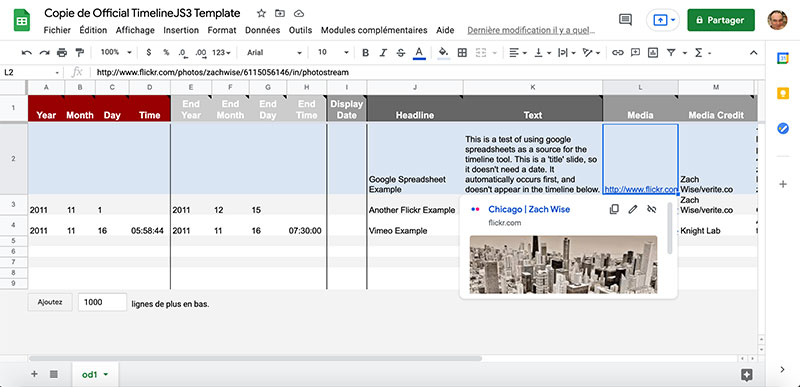Toggle italic formatting
800x387 pixels.
click(x=383, y=53)
